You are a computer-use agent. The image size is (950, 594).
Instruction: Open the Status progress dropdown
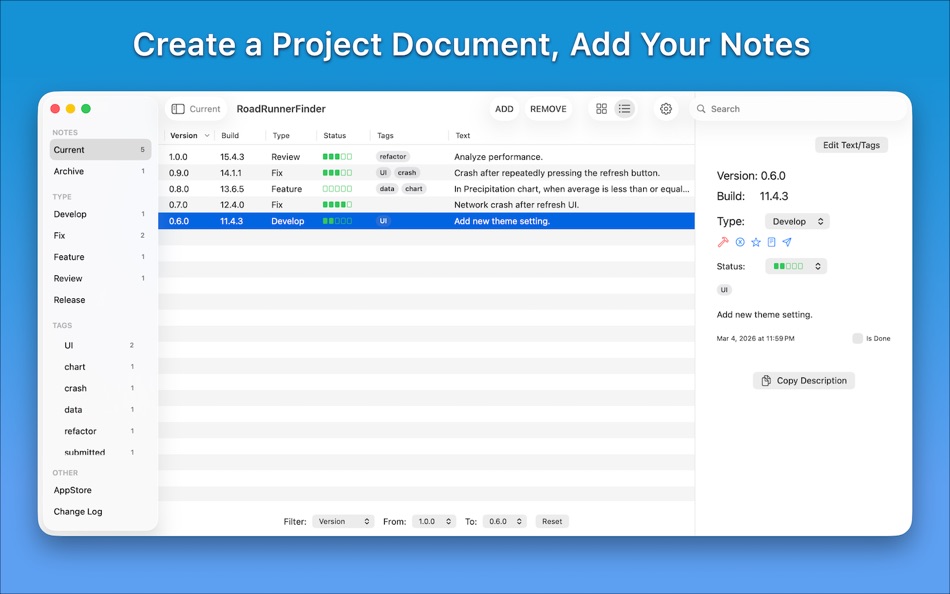point(795,266)
